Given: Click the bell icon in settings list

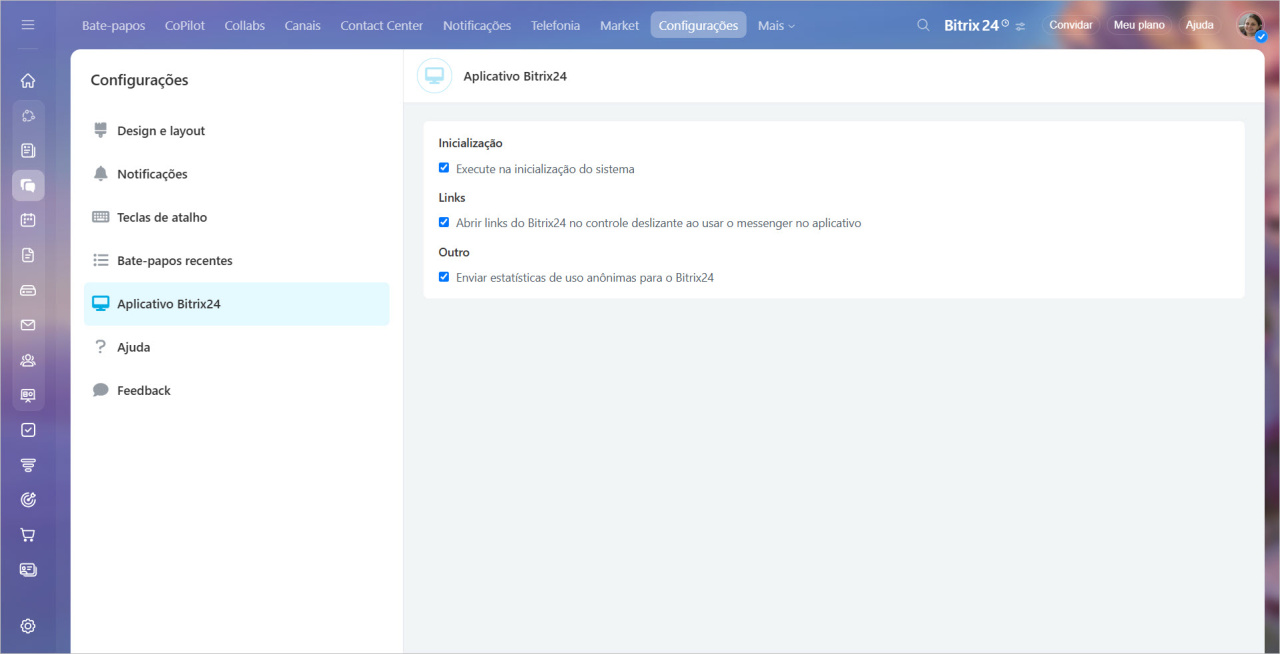Looking at the screenshot, I should point(100,174).
